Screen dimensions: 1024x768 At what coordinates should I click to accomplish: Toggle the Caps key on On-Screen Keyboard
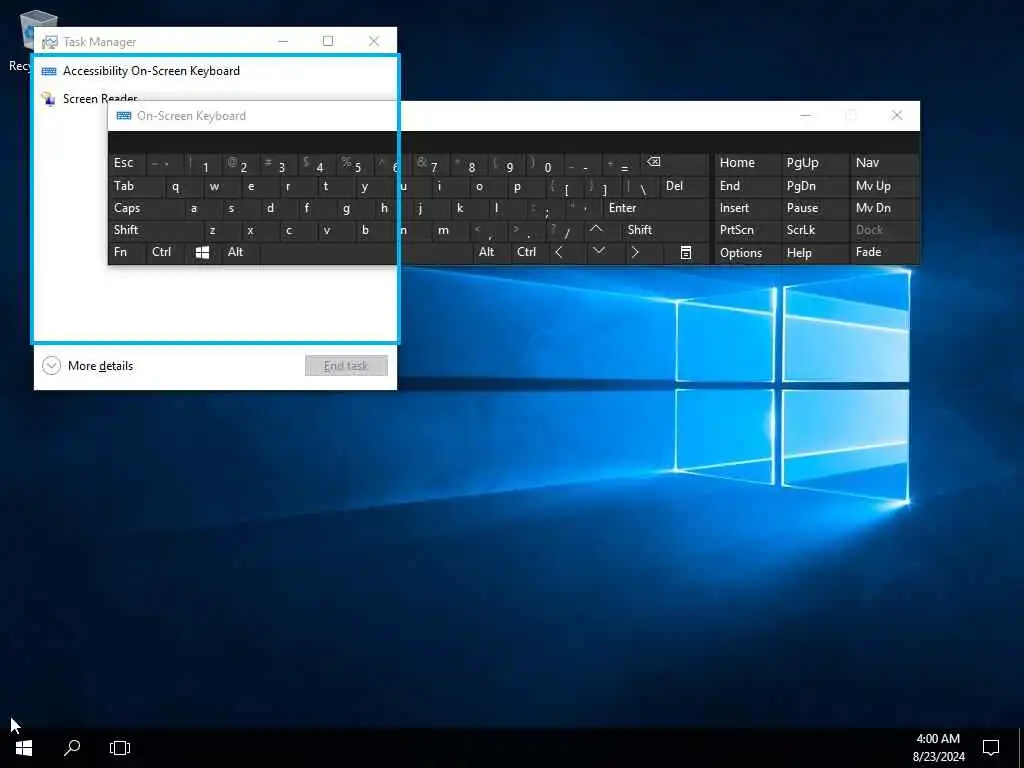pyautogui.click(x=146, y=208)
